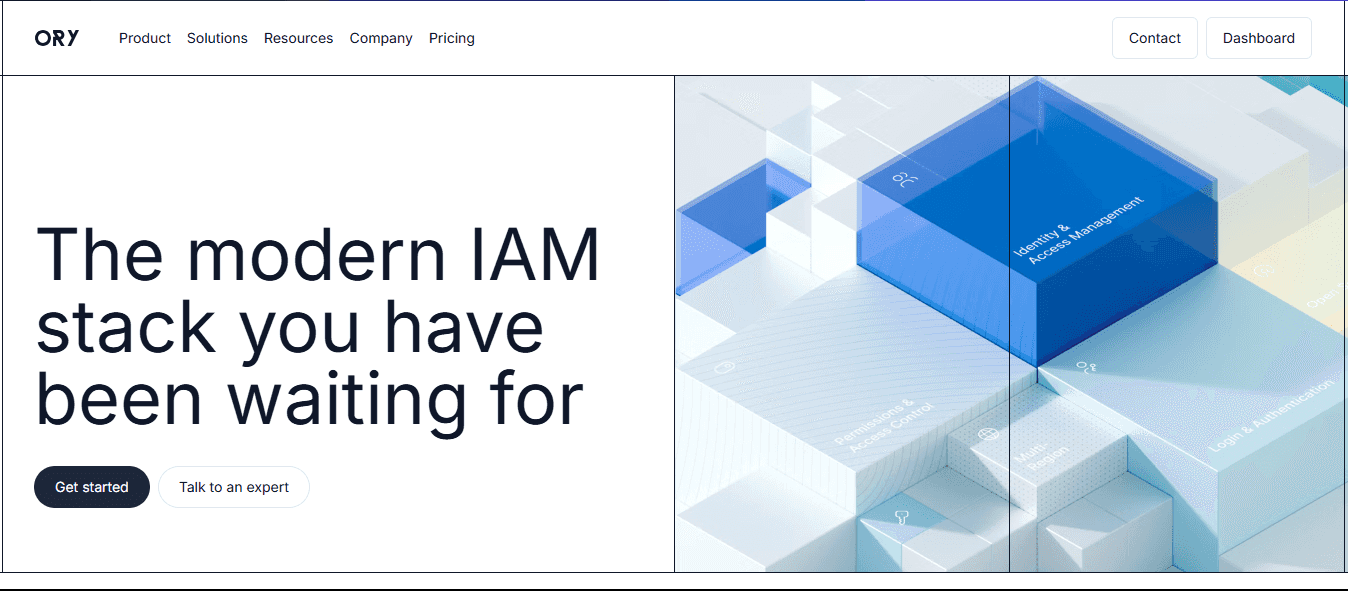This screenshot has width=1348, height=591.
Task: Click the people icon on the blue cube
Action: click(905, 180)
